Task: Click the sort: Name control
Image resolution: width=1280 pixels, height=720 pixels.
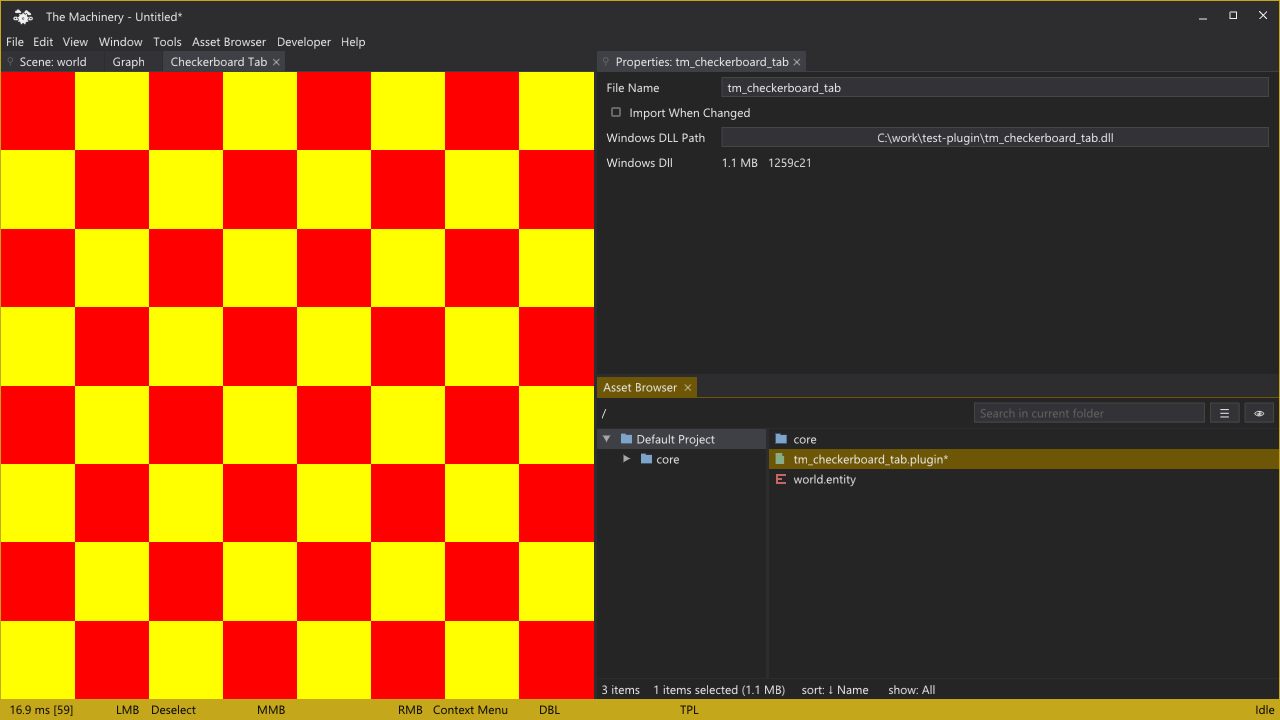Action: (x=835, y=690)
